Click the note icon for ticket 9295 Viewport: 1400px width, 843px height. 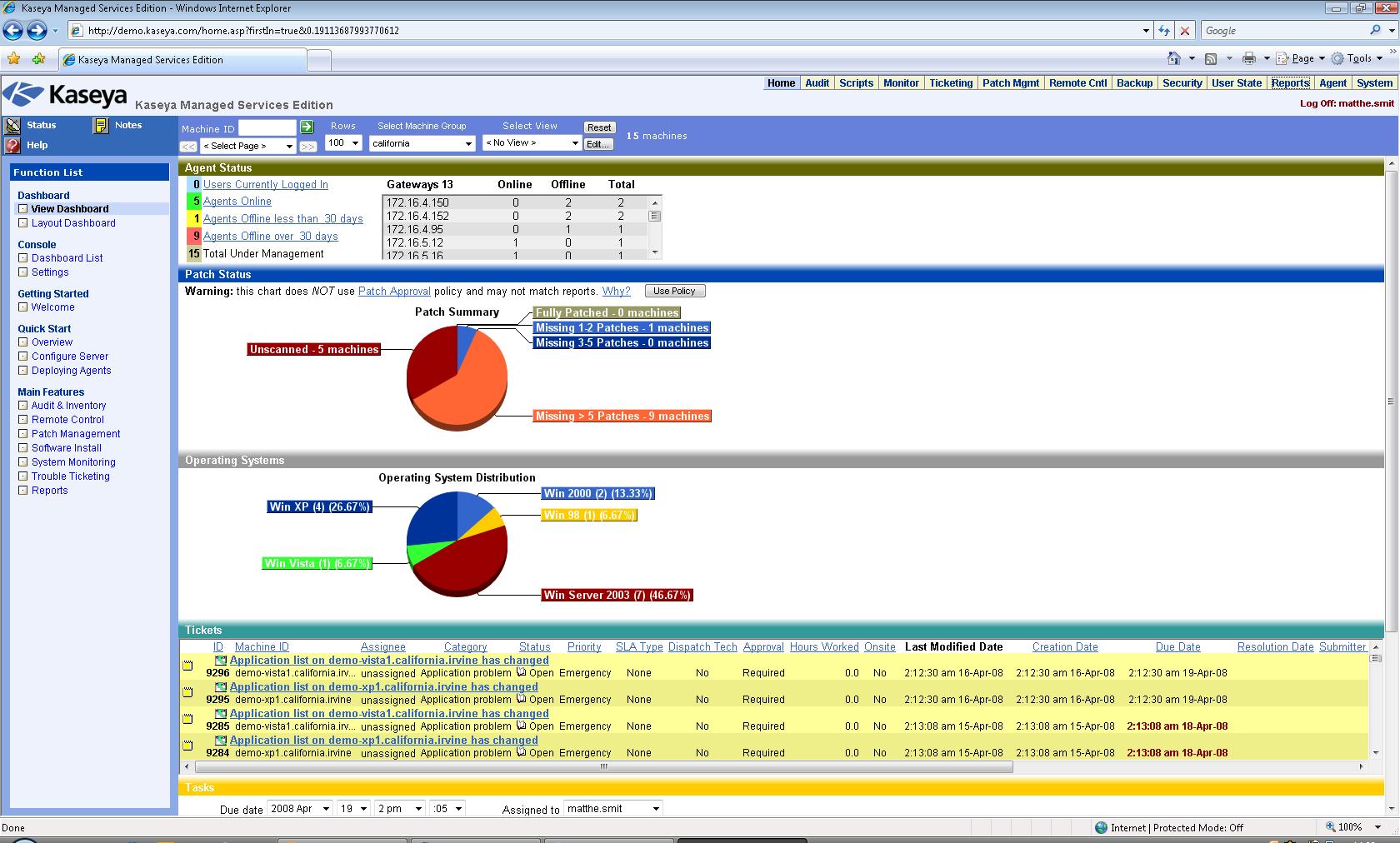(188, 693)
